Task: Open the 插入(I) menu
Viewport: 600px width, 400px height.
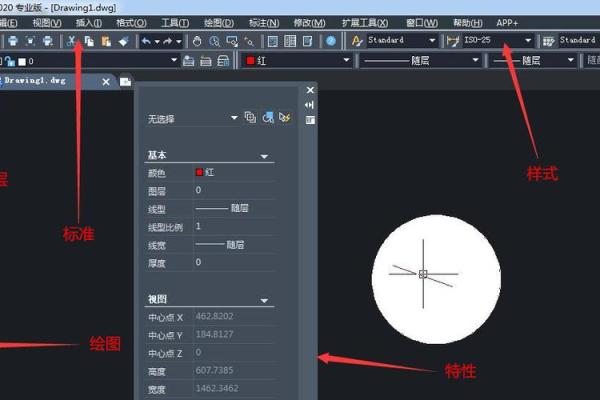Action: click(89, 23)
